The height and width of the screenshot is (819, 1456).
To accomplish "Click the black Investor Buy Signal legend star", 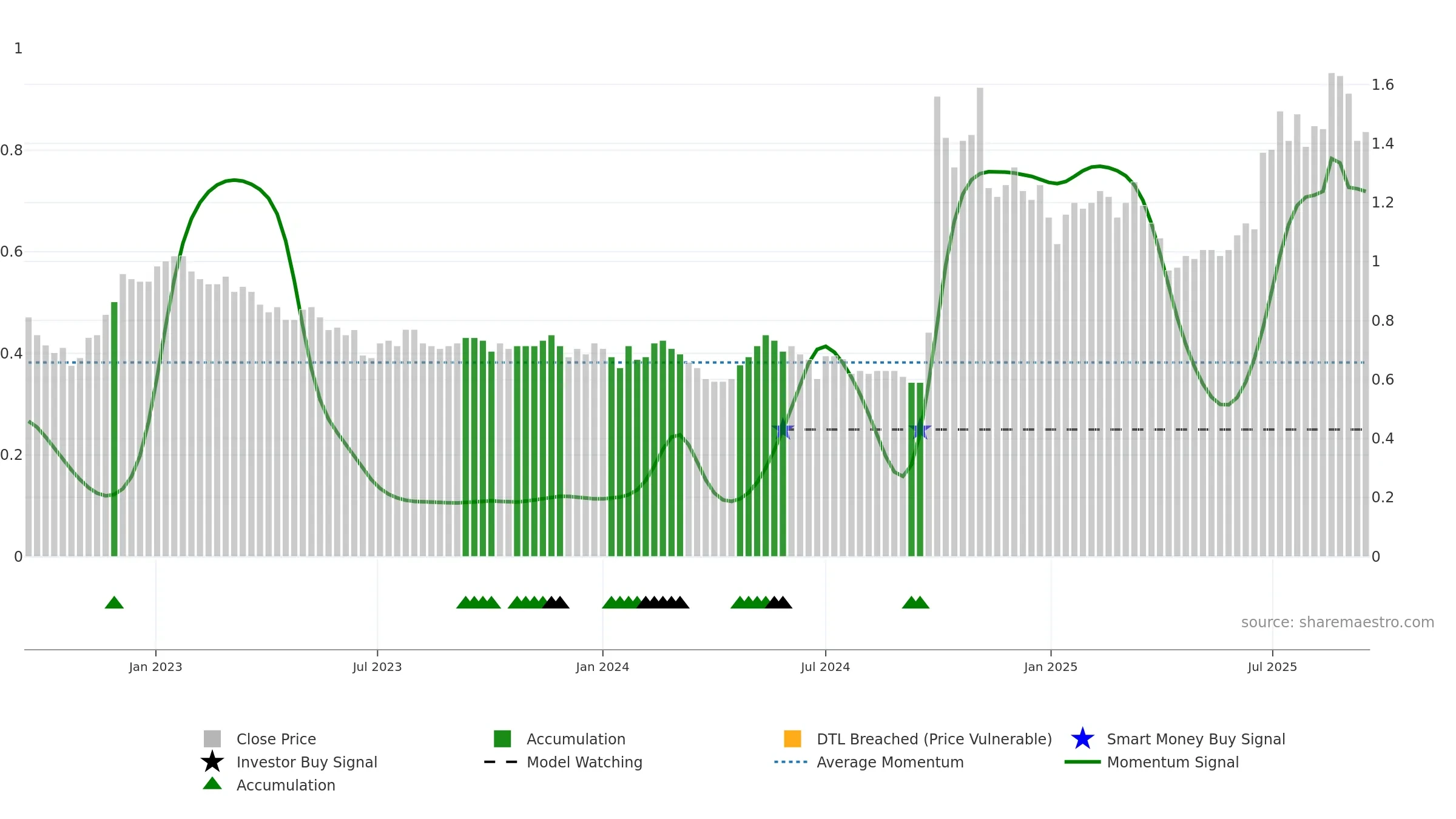I will (x=212, y=761).
